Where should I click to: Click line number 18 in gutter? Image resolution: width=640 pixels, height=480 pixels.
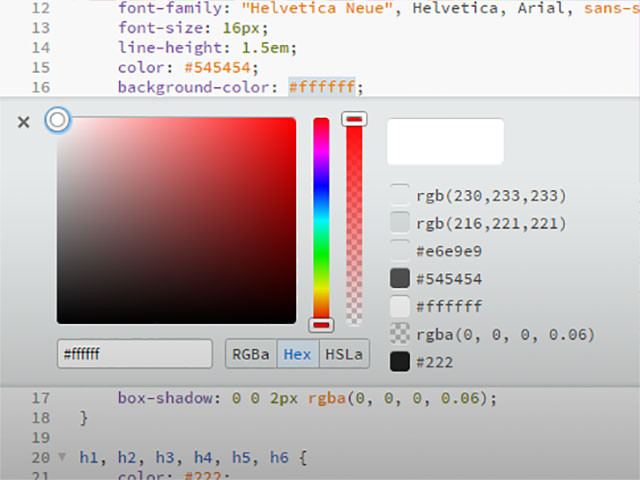(x=40, y=418)
